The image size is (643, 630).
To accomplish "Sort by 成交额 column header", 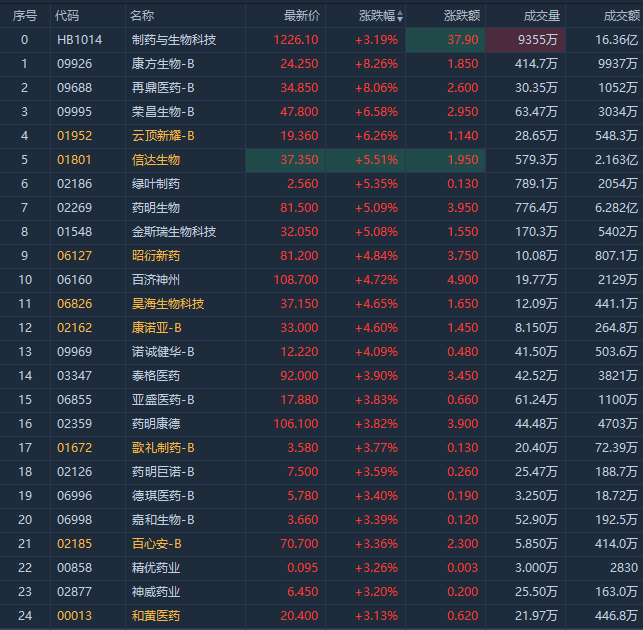I will (x=622, y=16).
